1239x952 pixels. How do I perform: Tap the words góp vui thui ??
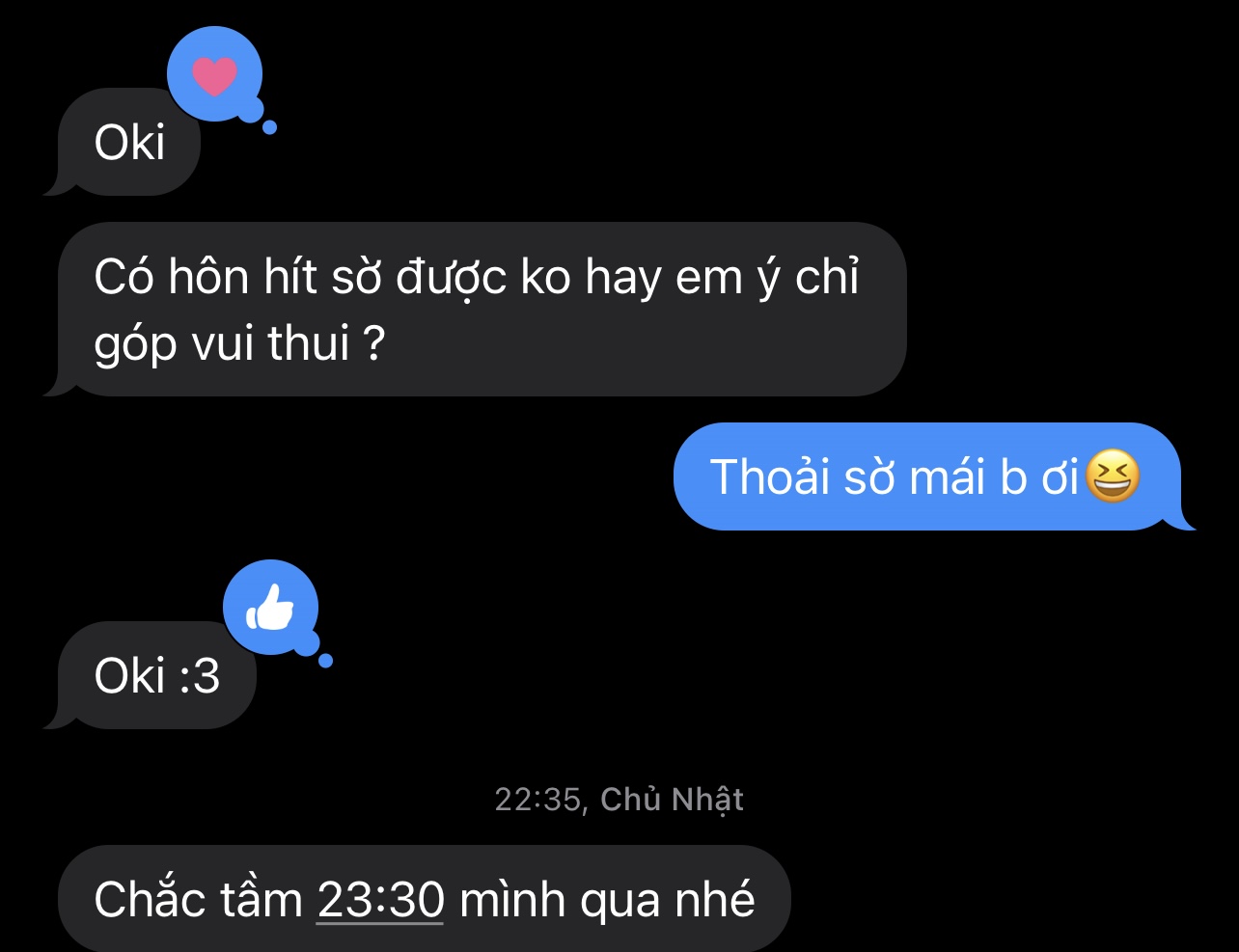tap(239, 343)
